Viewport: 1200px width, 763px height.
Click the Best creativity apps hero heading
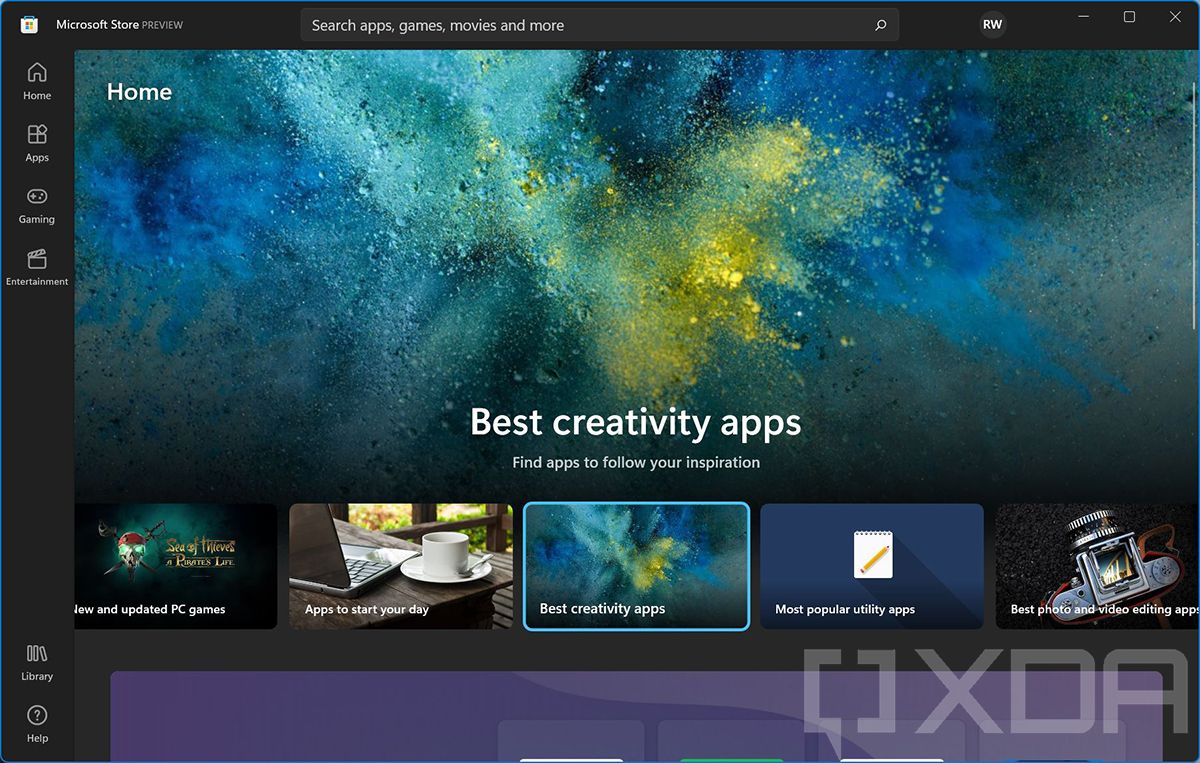click(x=636, y=421)
